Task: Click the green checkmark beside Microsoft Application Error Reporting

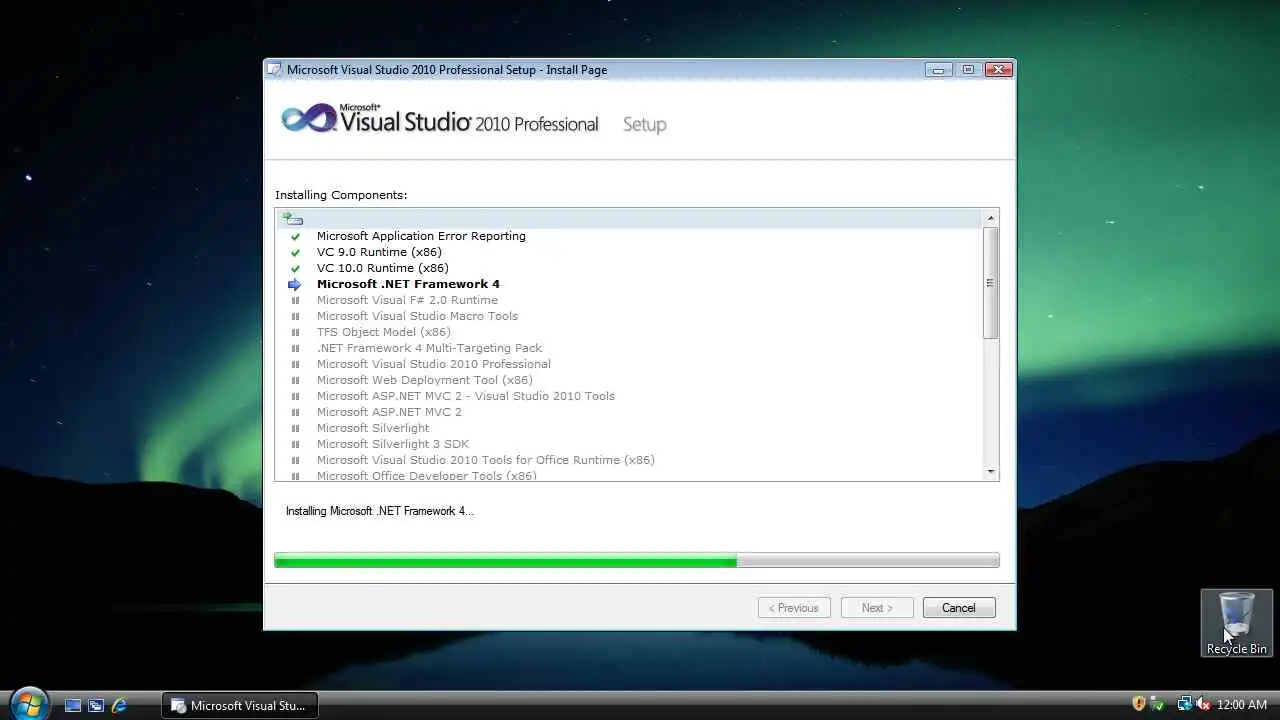Action: point(295,237)
